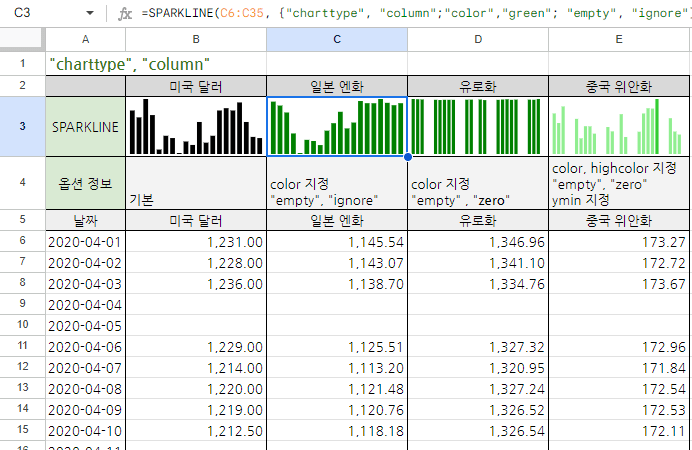Select the light green 중국 위안화 sparkline
The width and height of the screenshot is (692, 450).
(x=619, y=126)
